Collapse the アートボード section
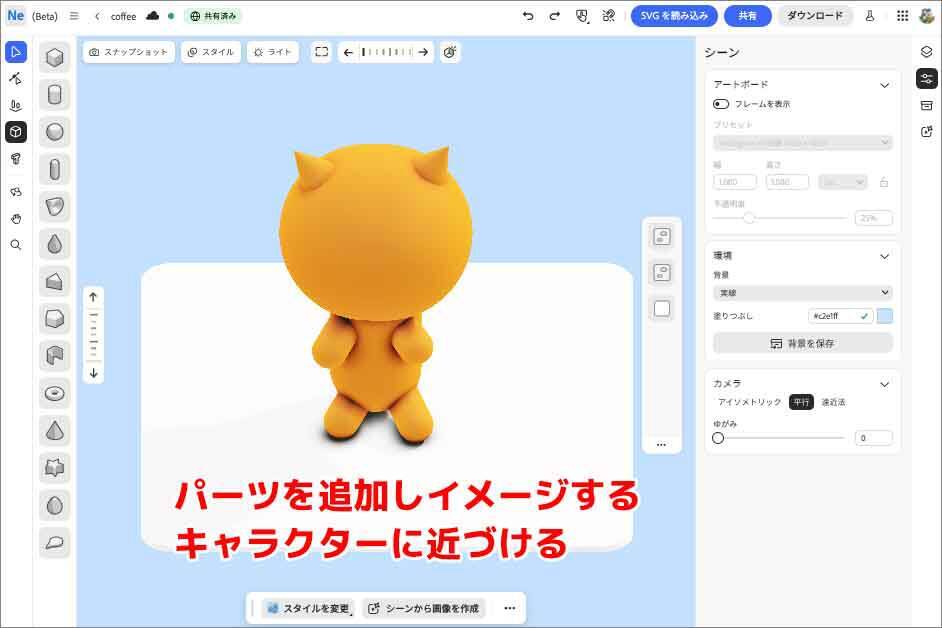This screenshot has width=942, height=628. (x=884, y=85)
